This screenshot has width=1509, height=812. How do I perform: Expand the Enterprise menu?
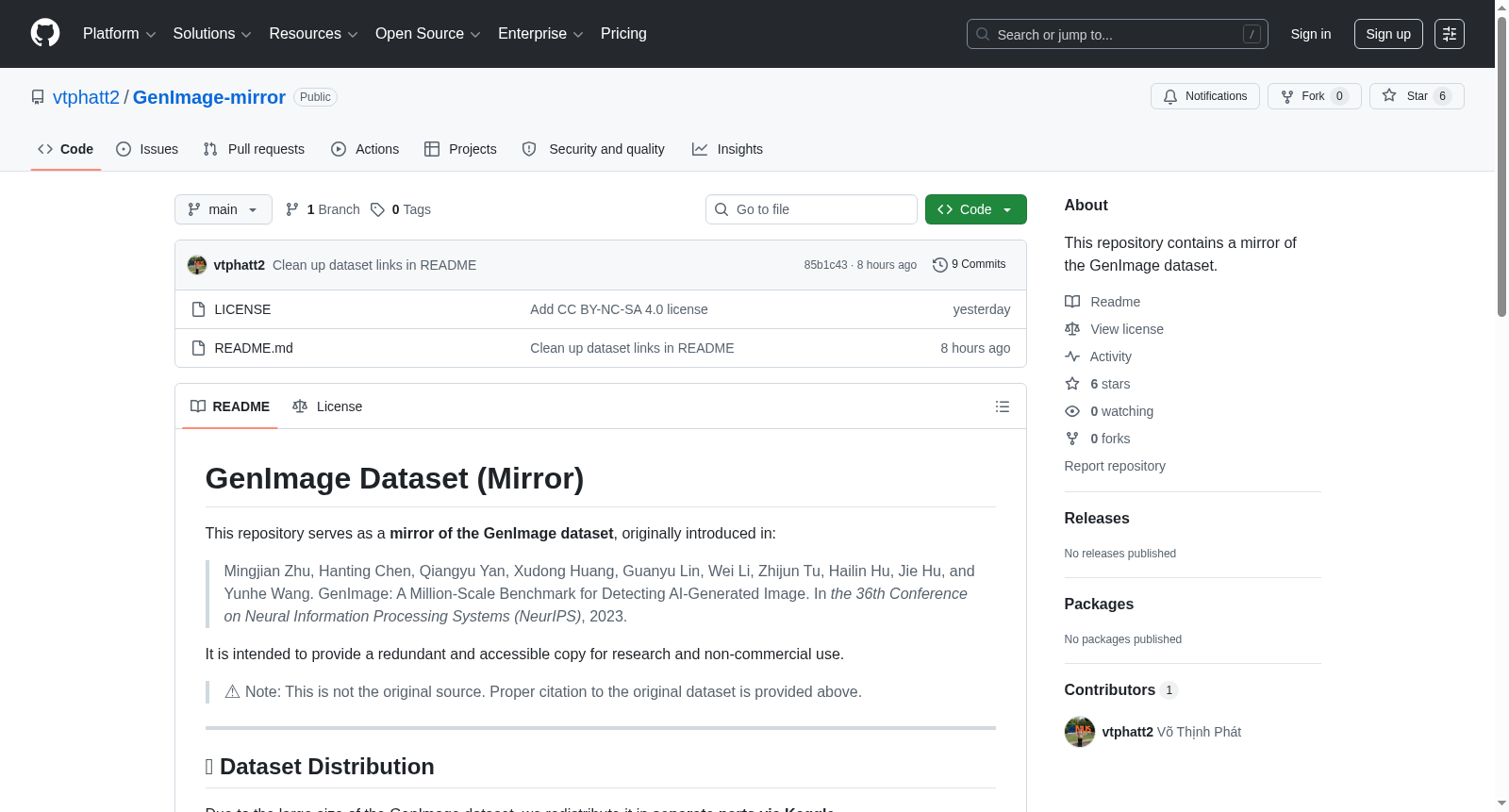click(x=540, y=34)
